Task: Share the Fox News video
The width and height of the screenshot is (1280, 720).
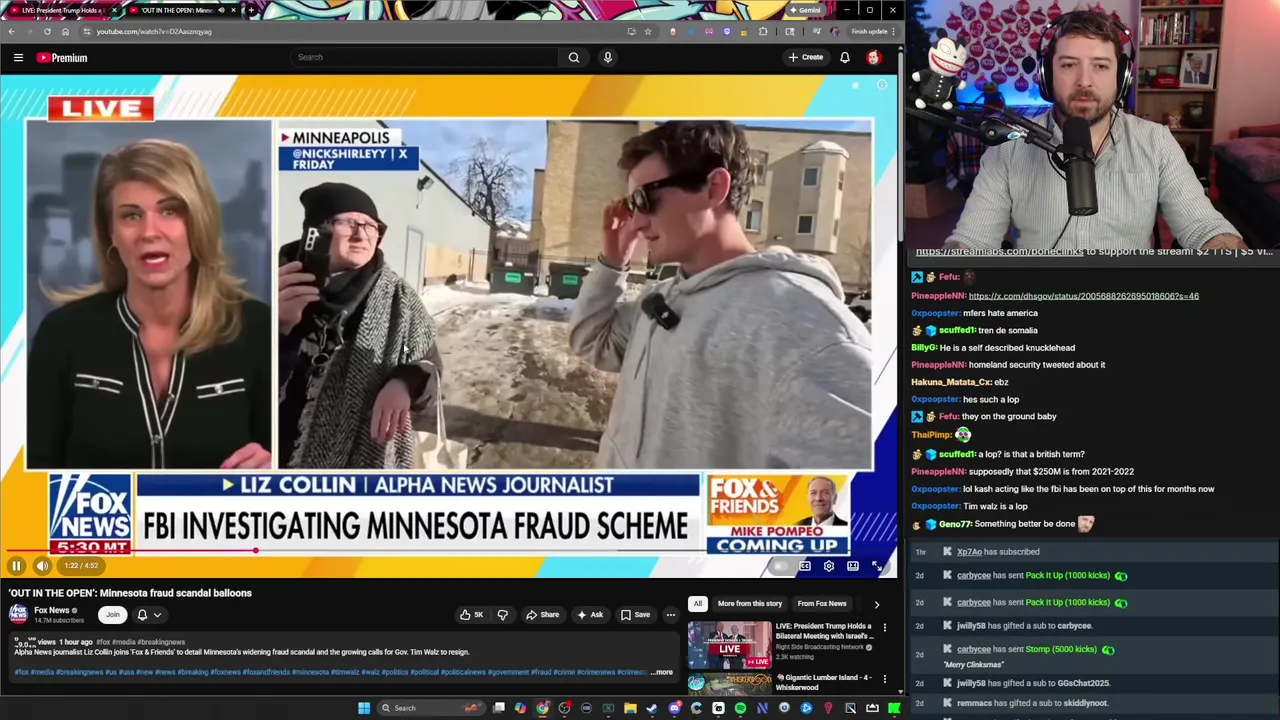Action: pos(543,615)
